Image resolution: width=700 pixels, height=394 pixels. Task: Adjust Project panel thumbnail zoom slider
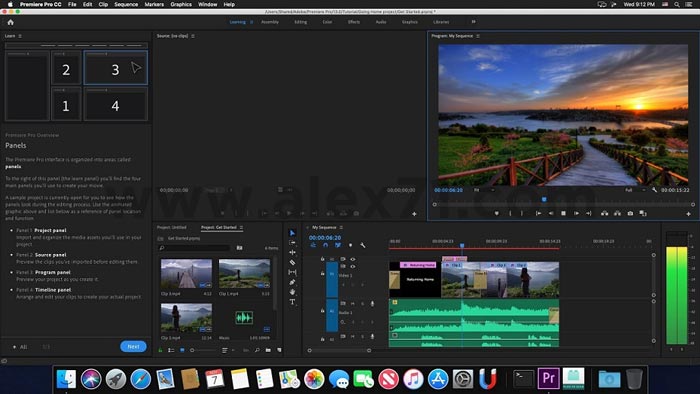[202, 350]
